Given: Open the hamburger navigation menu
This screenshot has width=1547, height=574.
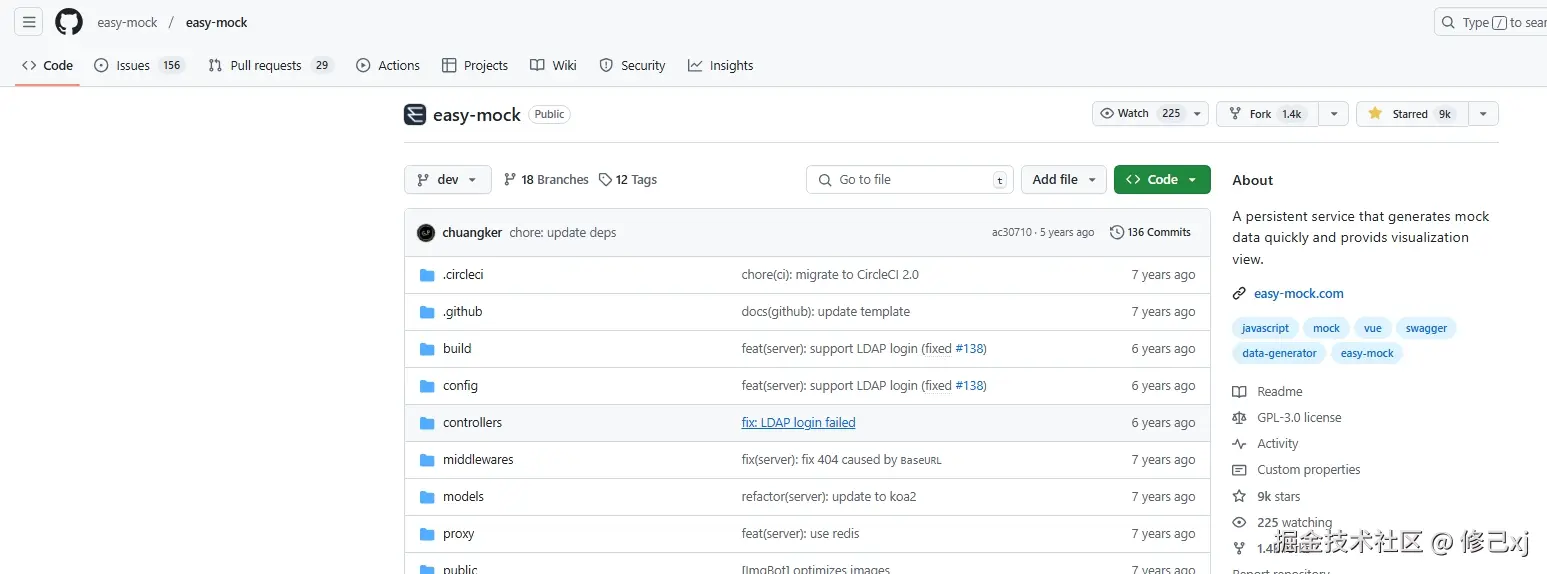Looking at the screenshot, I should [x=29, y=22].
